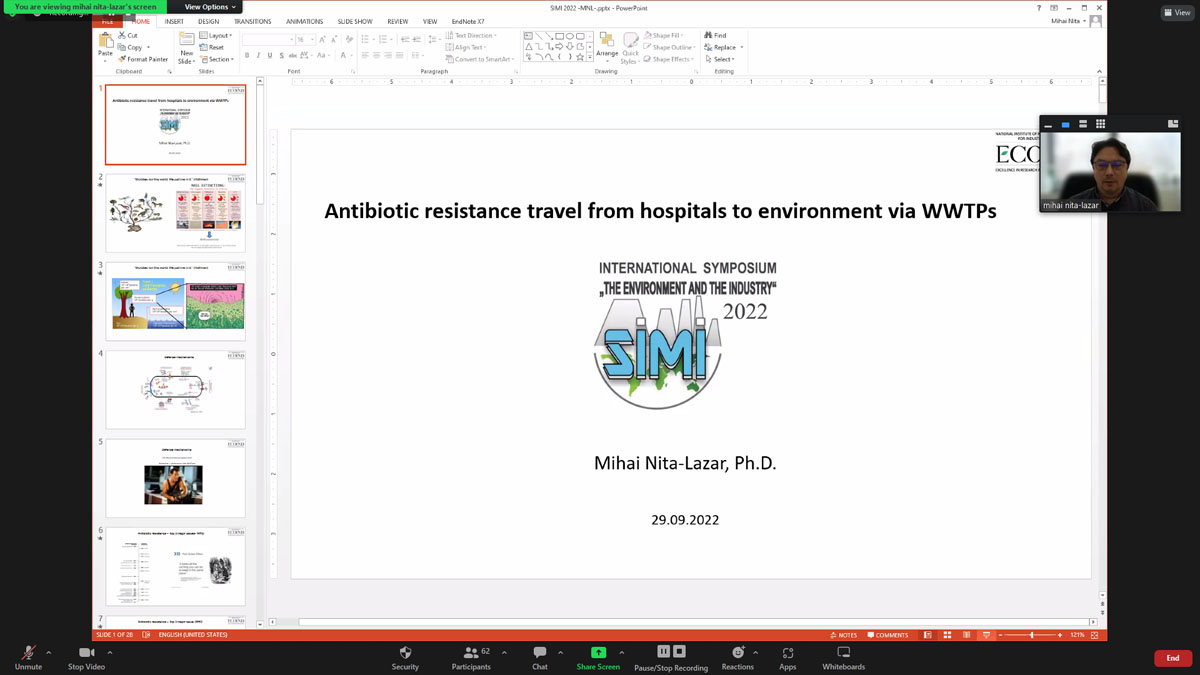Open the EndNote X7 tab
Screen dimensions: 1200x675
[x=468, y=21]
